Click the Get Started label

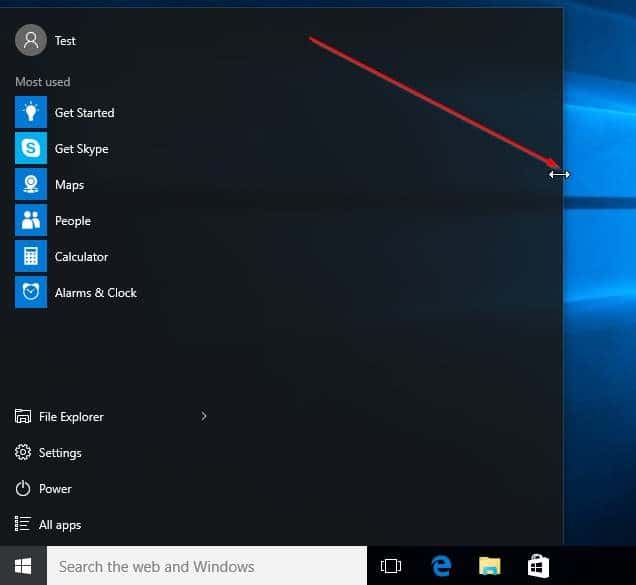point(84,113)
